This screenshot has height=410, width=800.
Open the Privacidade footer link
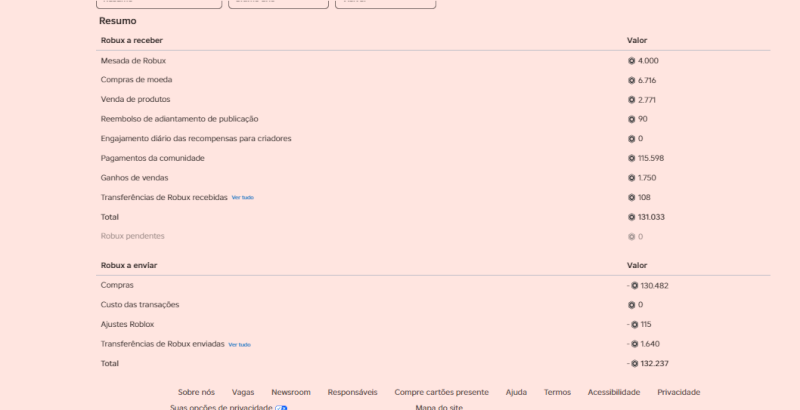pos(679,392)
